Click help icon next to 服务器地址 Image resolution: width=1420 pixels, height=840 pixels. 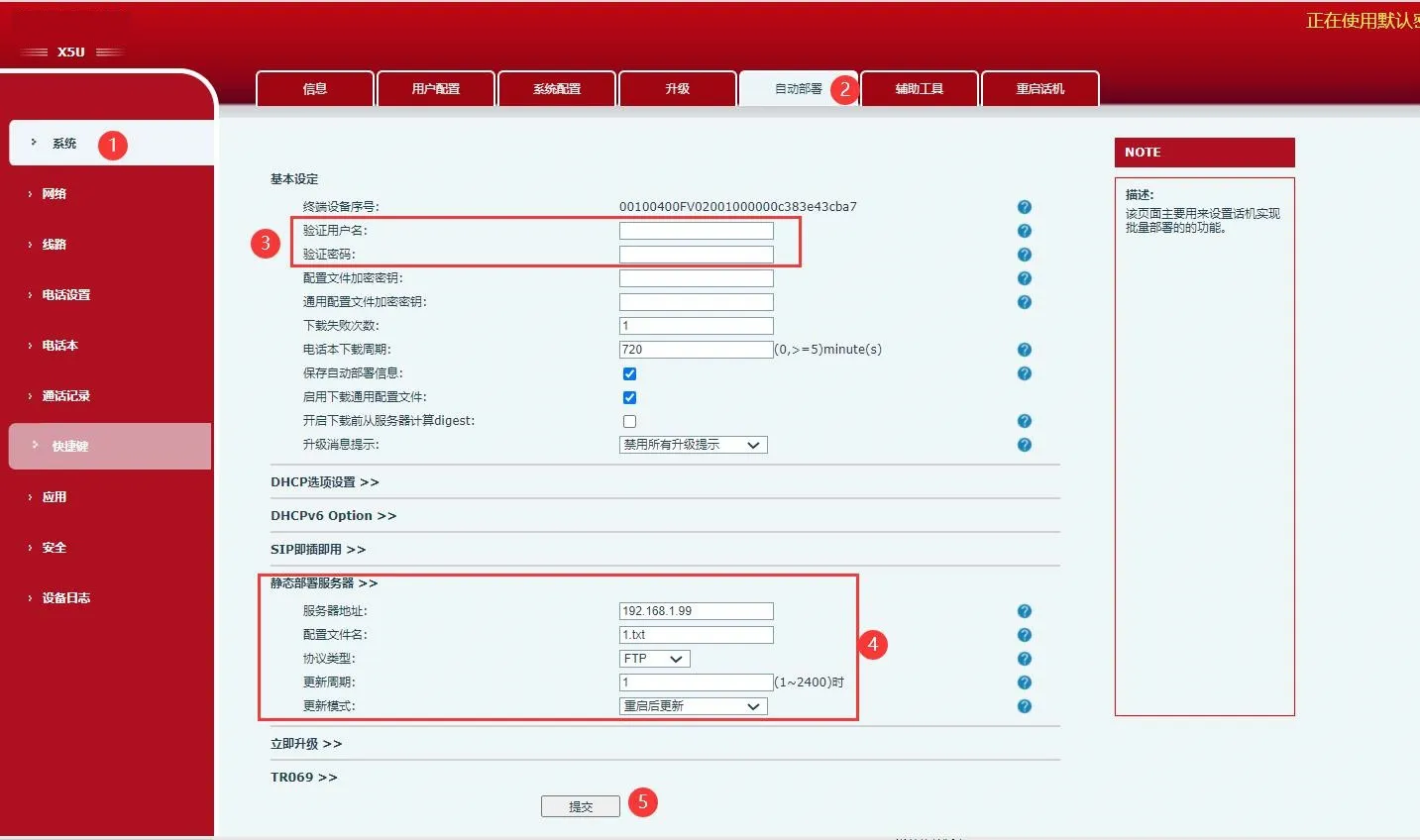coord(1025,610)
